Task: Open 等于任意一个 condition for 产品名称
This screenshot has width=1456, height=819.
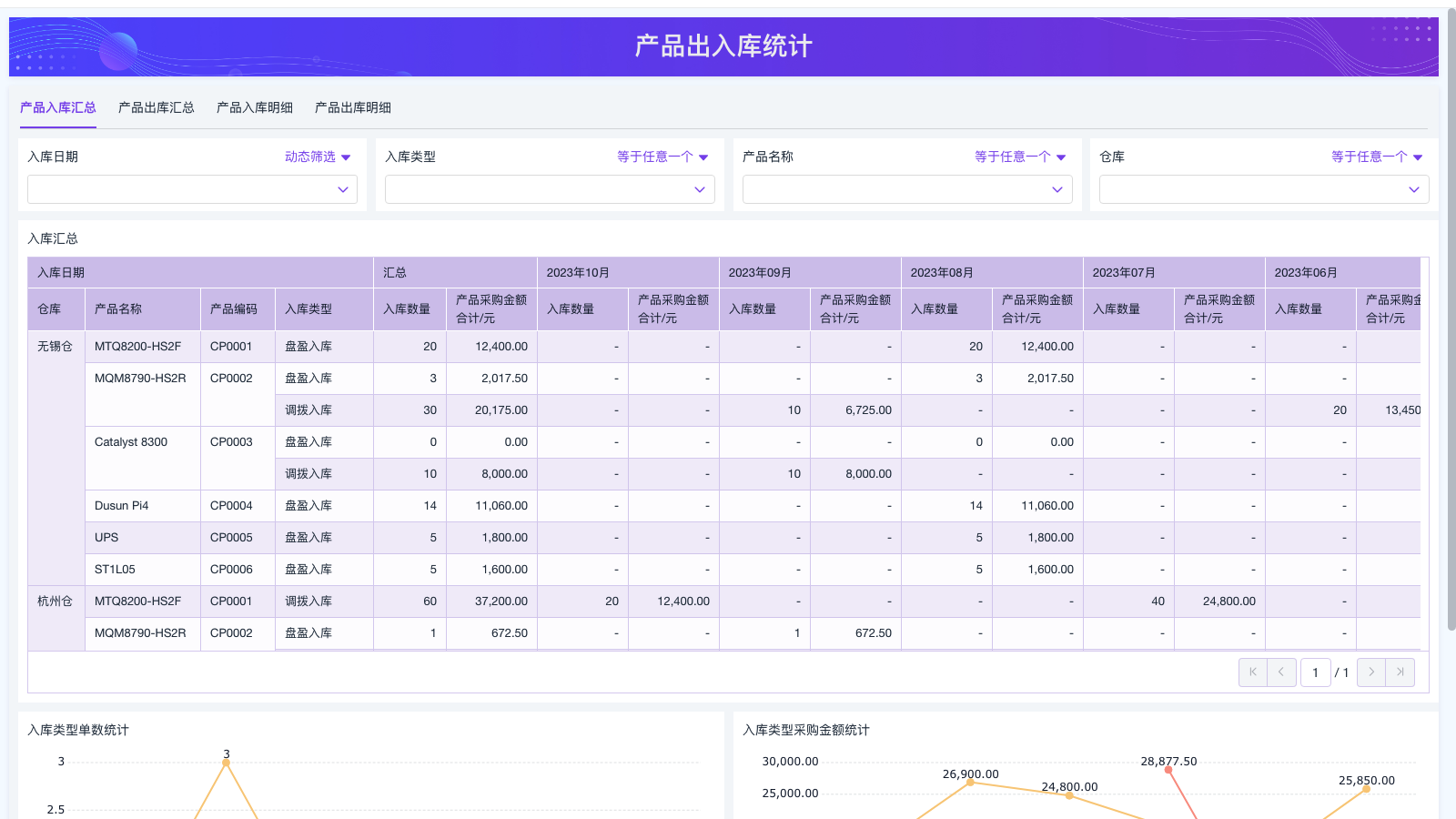Action: pyautogui.click(x=1020, y=157)
